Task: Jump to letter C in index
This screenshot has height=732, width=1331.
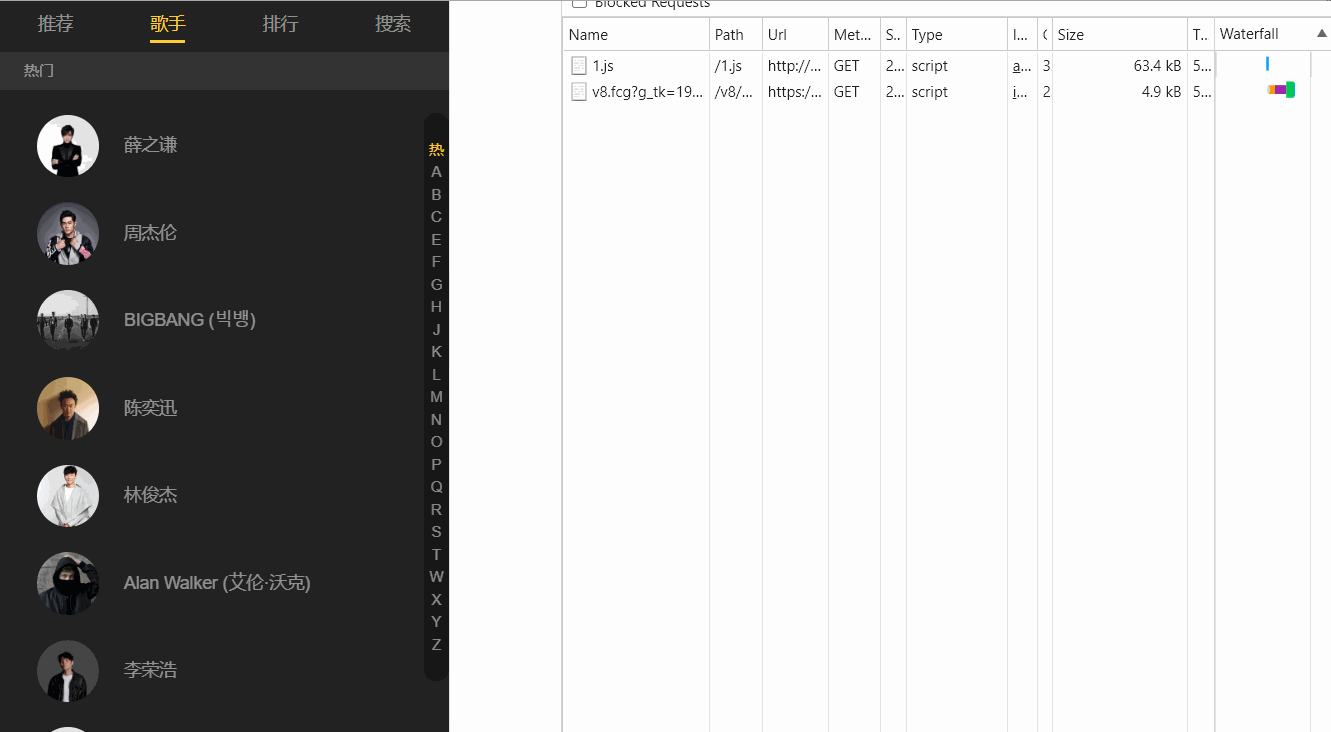Action: coord(436,217)
